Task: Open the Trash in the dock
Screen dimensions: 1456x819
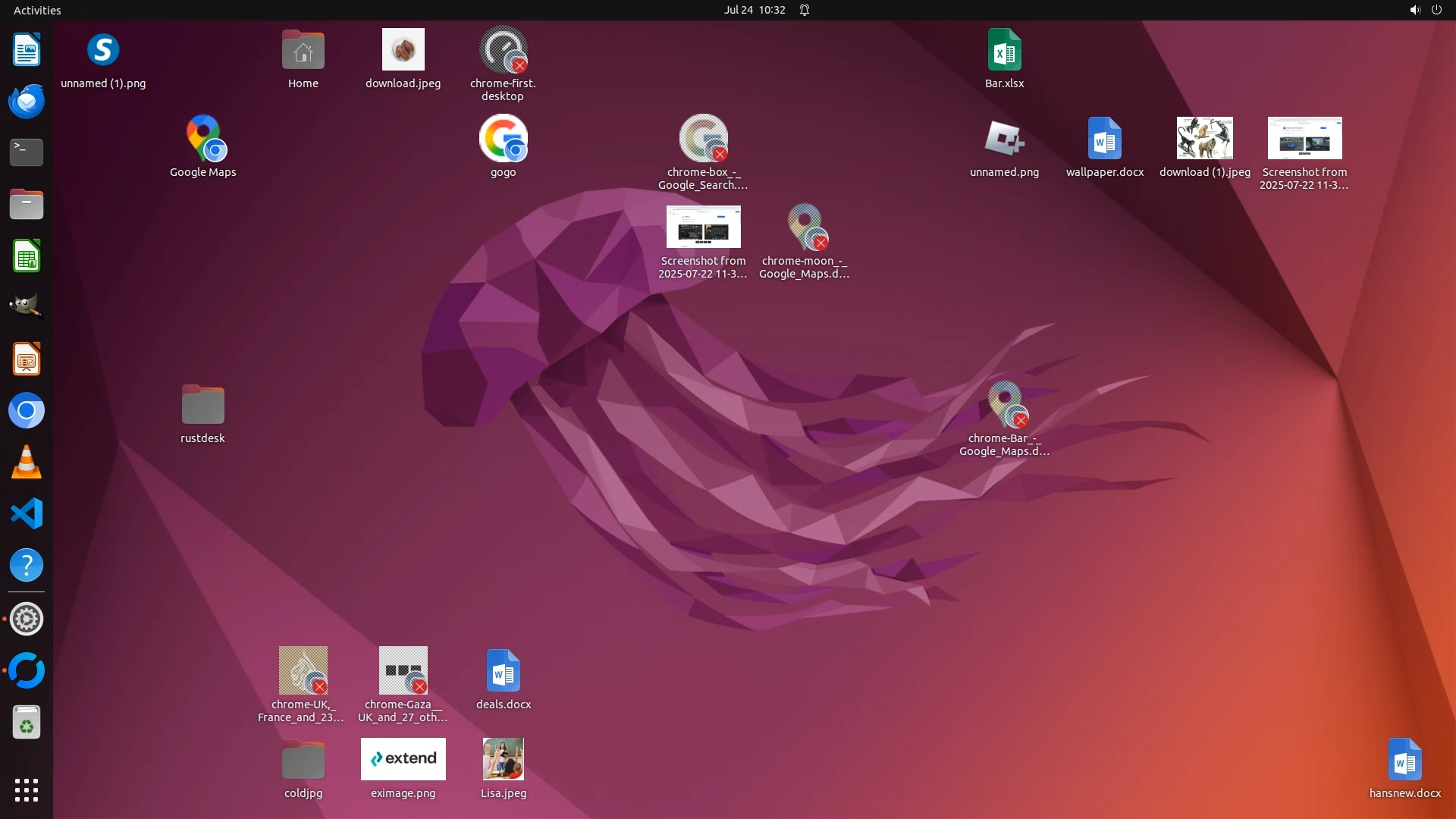Action: (27, 723)
